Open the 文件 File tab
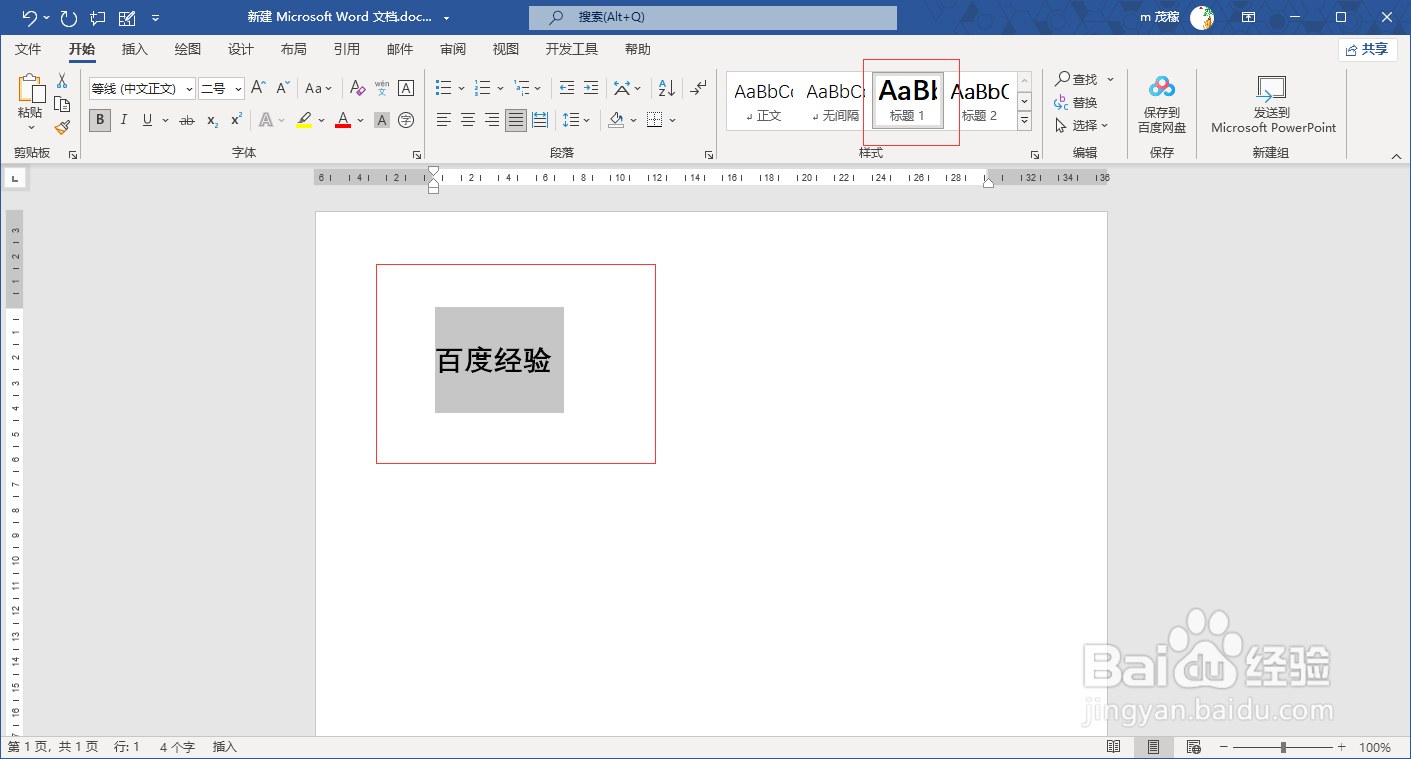This screenshot has height=759, width=1411. [x=28, y=49]
